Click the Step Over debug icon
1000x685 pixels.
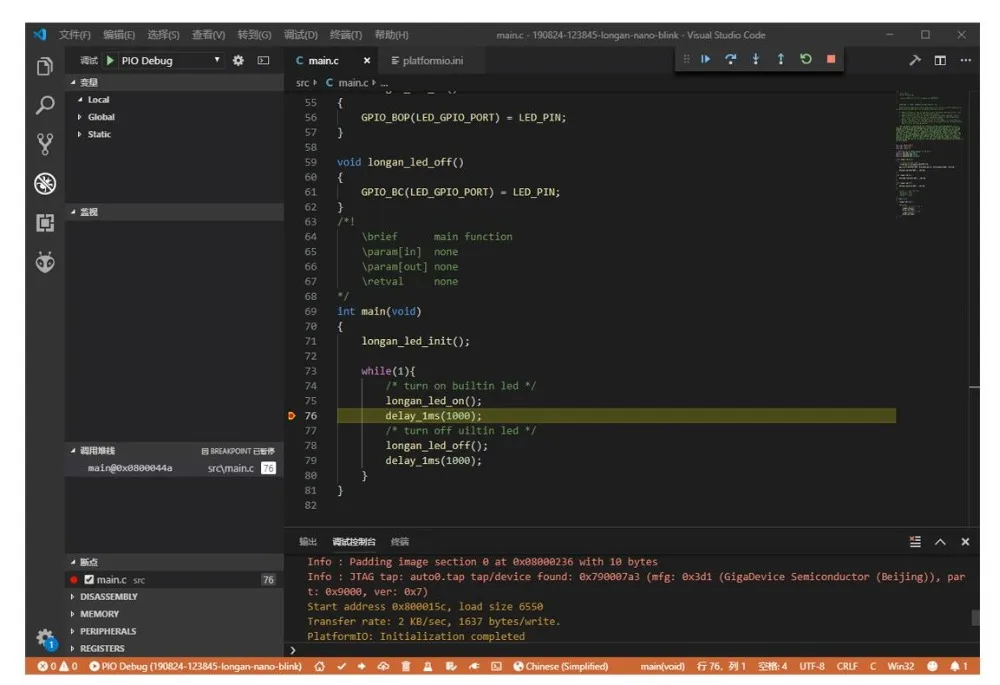pyautogui.click(x=730, y=59)
